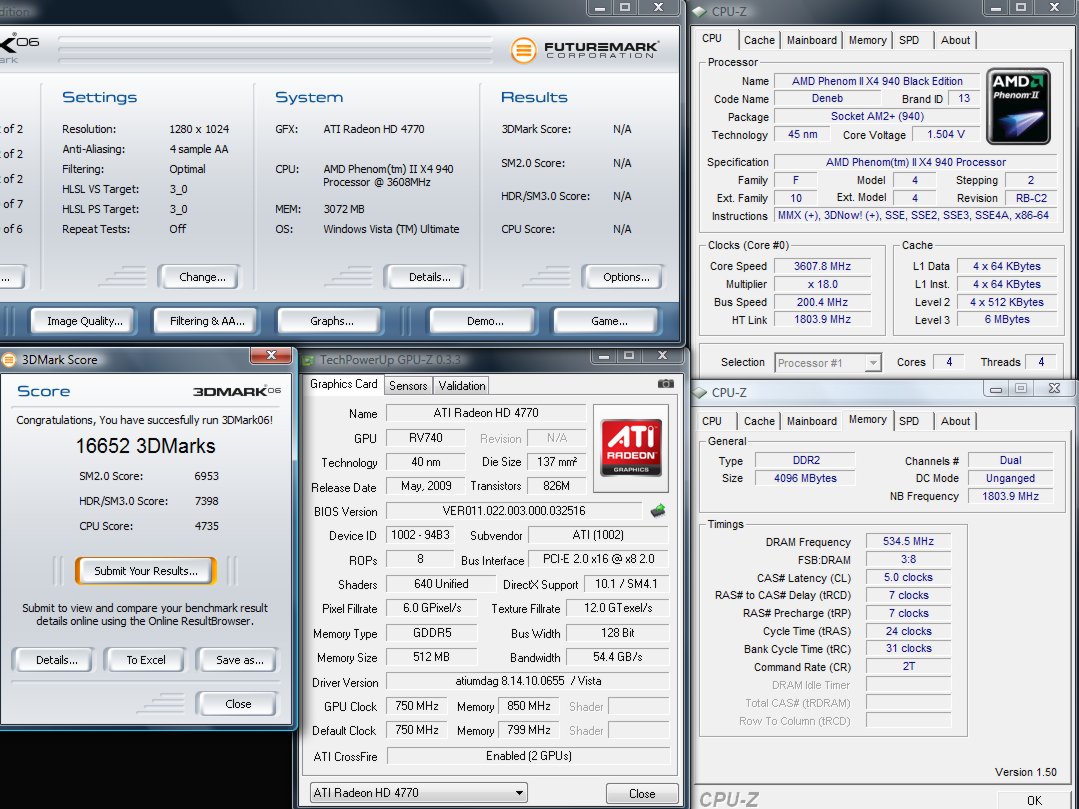Viewport: 1079px width, 809px height.
Task: Click the GPU Clock 750 MHz field
Action: coord(417,706)
